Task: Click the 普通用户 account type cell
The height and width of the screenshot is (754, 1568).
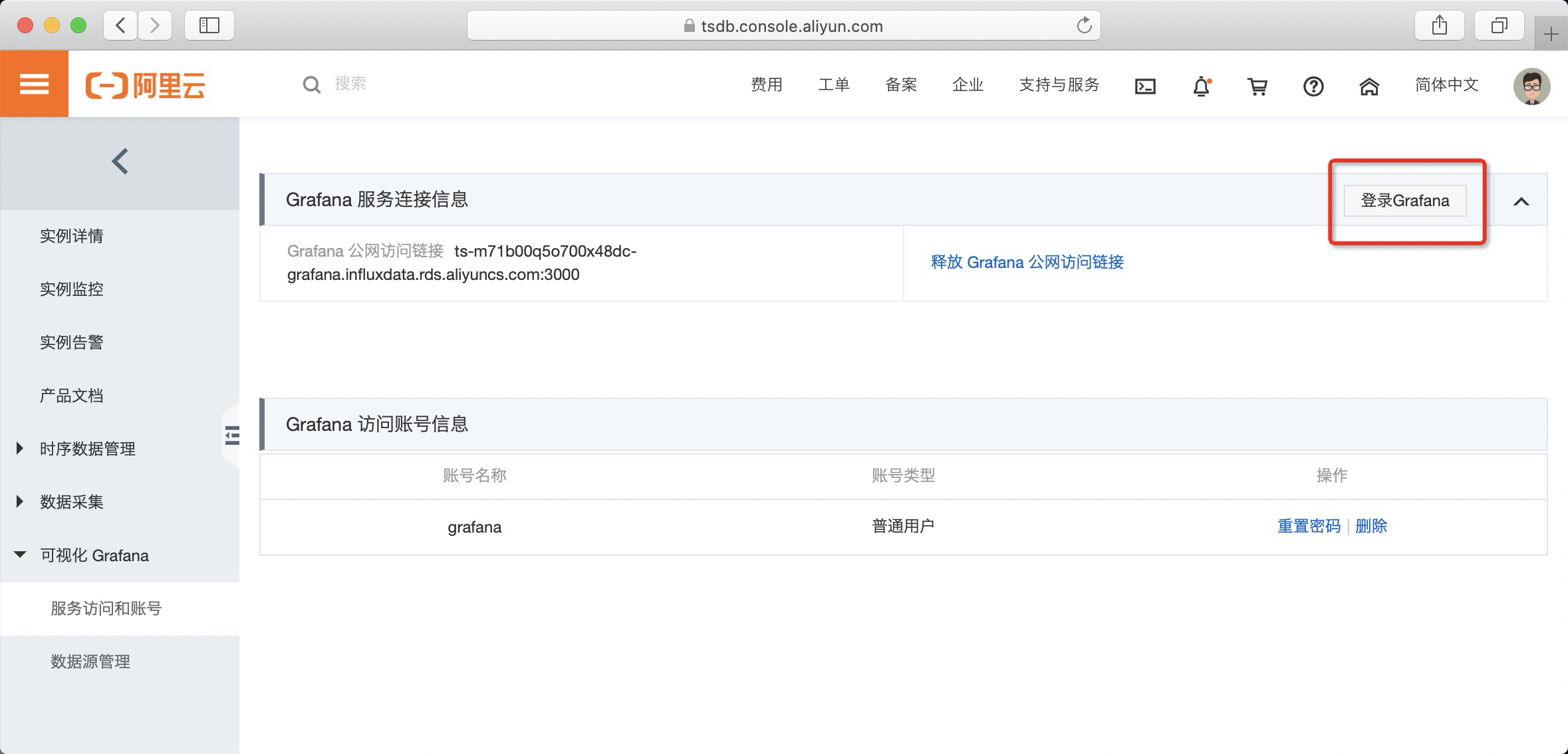Action: [x=903, y=527]
